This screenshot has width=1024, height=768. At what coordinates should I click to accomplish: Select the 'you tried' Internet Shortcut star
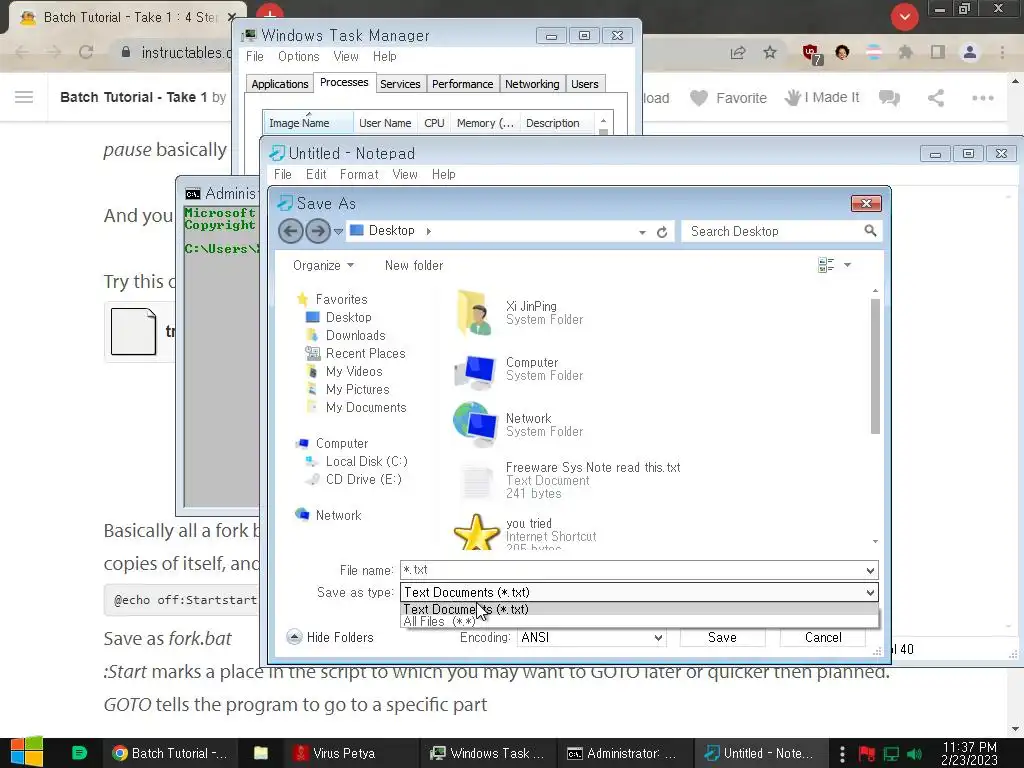476,532
